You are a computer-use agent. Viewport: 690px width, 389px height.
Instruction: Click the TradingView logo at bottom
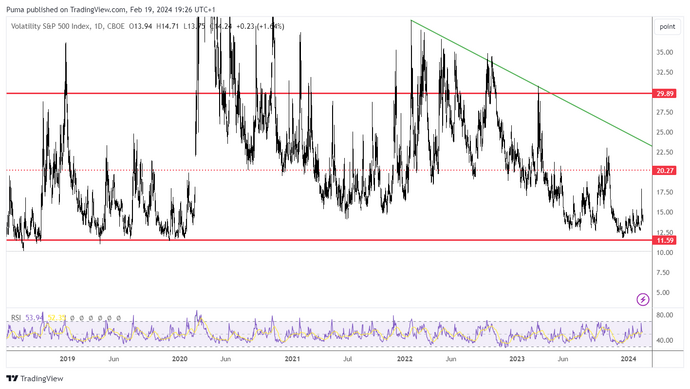[x=35, y=378]
